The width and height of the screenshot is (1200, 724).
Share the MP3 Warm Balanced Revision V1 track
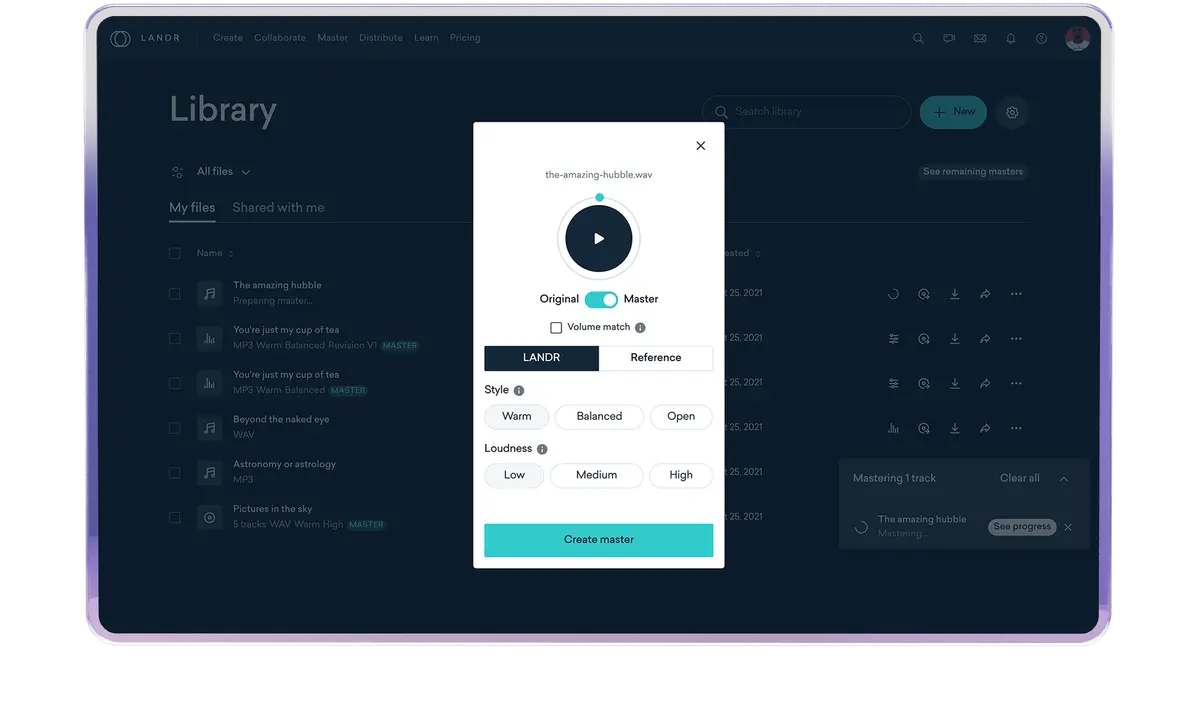click(985, 339)
